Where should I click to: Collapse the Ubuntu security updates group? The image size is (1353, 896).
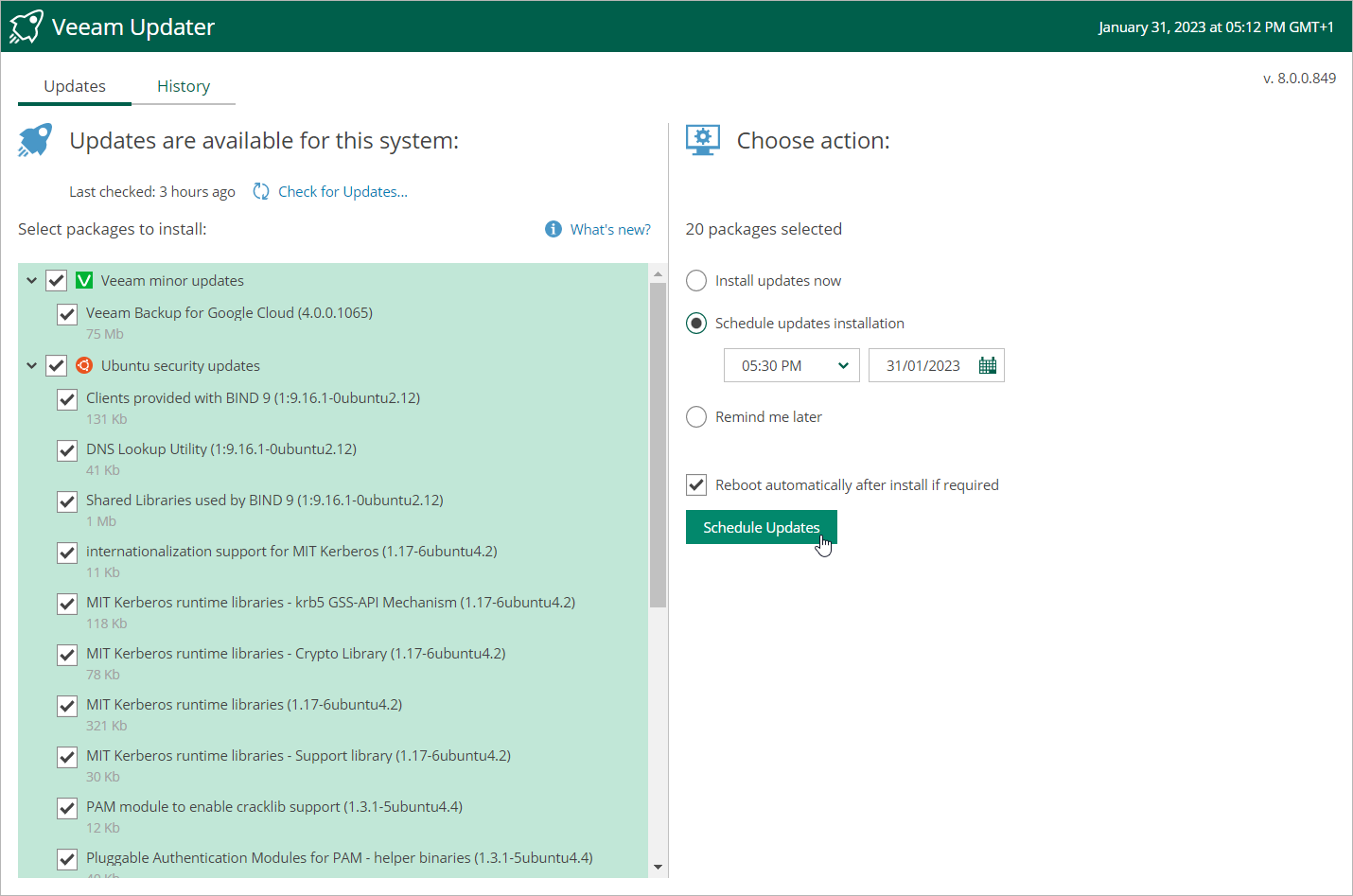[31, 366]
